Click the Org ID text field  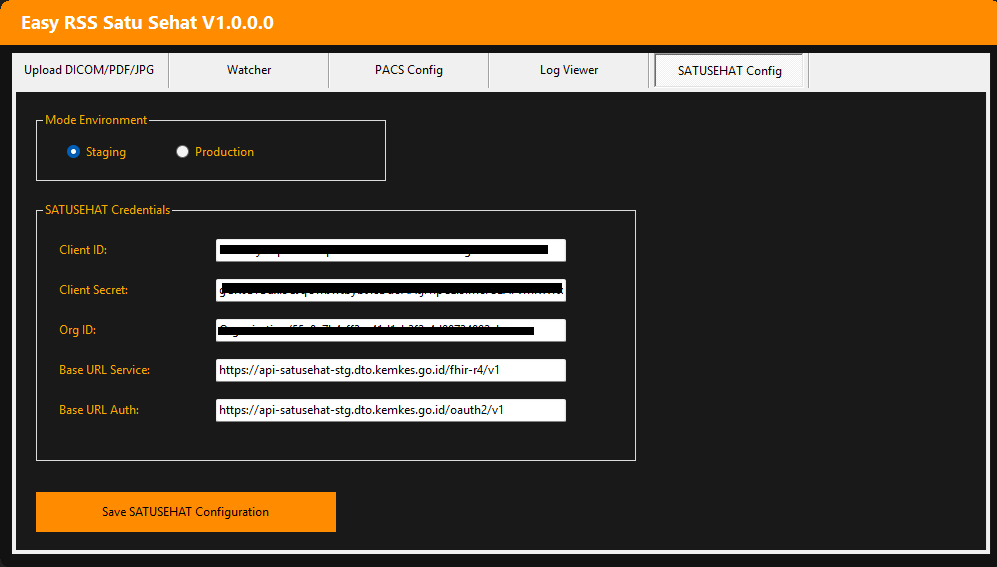point(390,330)
